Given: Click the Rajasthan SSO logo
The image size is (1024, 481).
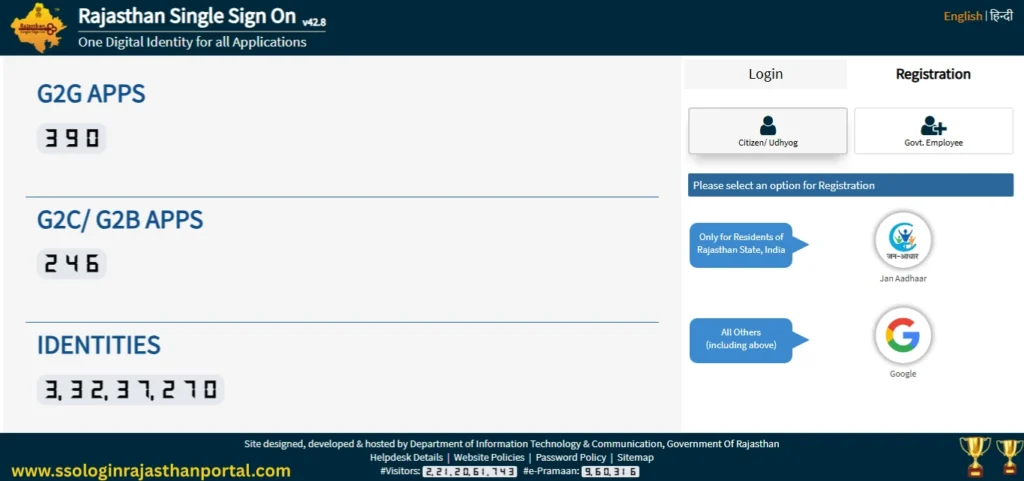Looking at the screenshot, I should pos(39,27).
